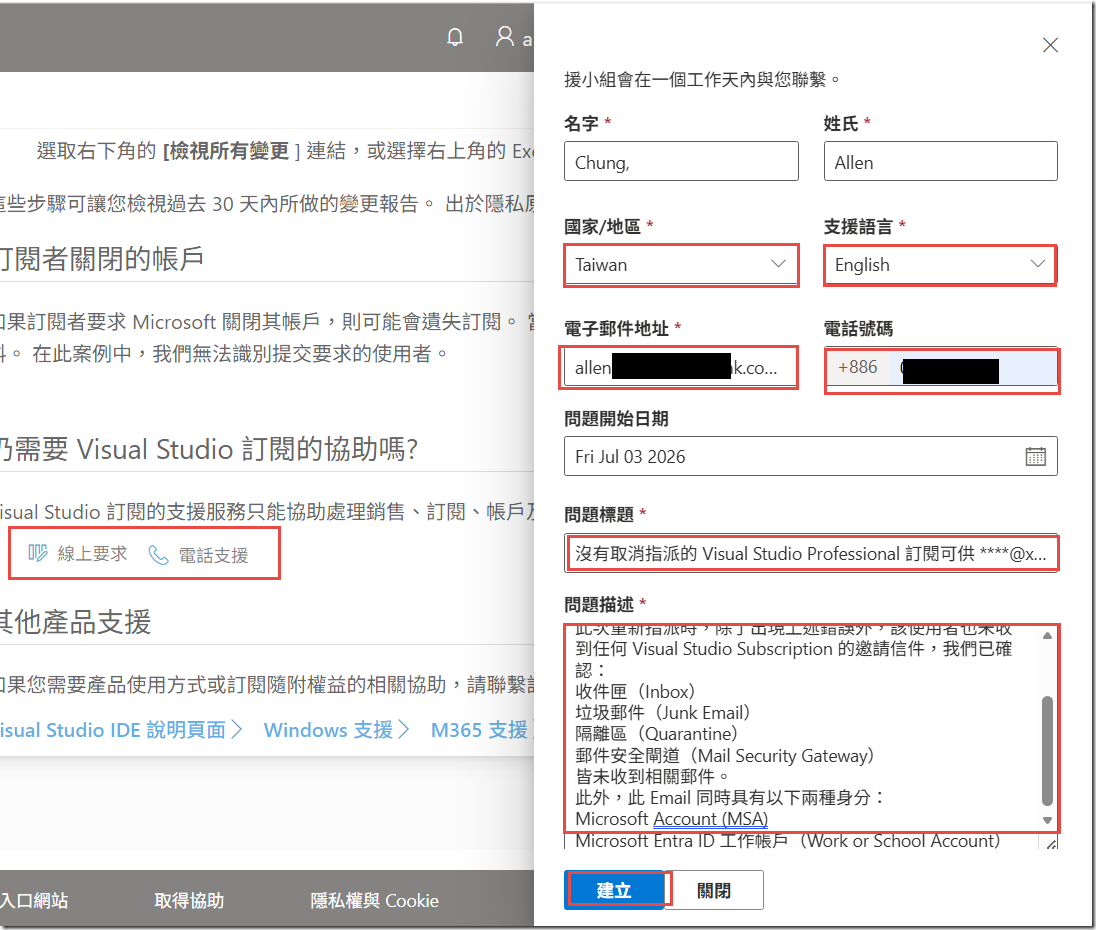This screenshot has width=1096, height=930.
Task: Click the 線上要求 chat icon
Action: 38,553
